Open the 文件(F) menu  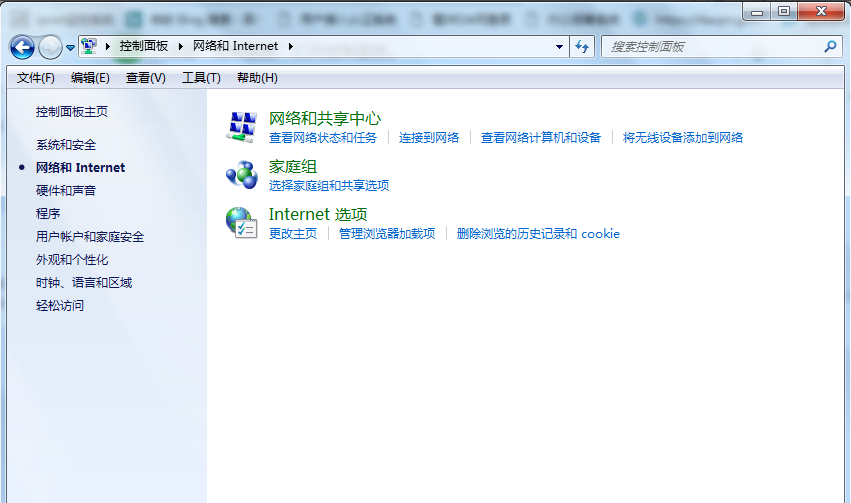36,78
